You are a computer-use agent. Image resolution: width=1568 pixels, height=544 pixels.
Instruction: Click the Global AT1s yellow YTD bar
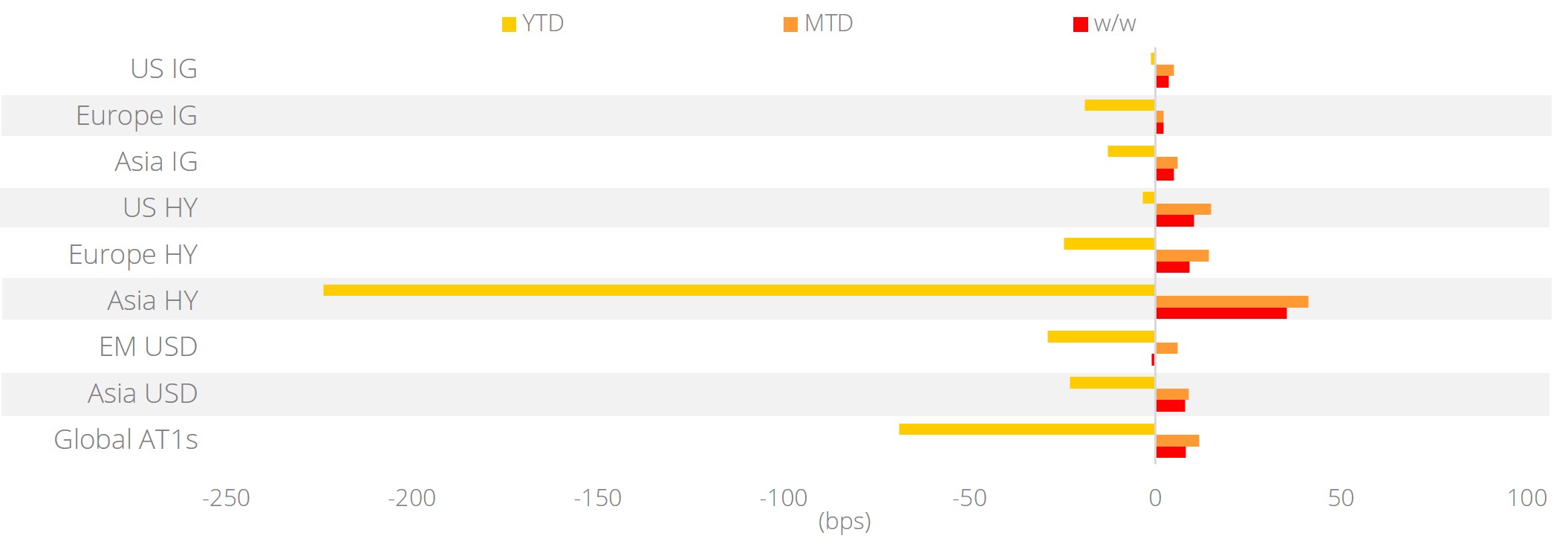pyautogui.click(x=1027, y=429)
